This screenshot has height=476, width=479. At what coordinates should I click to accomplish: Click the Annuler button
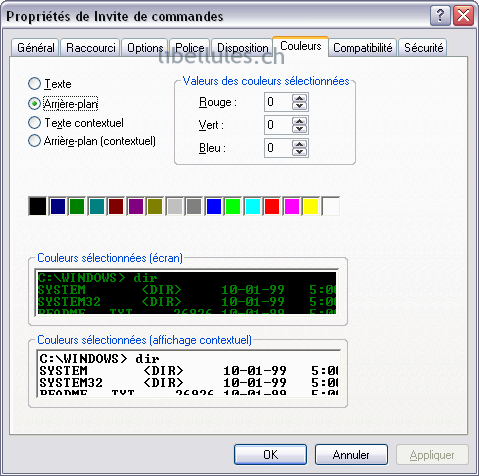351,454
